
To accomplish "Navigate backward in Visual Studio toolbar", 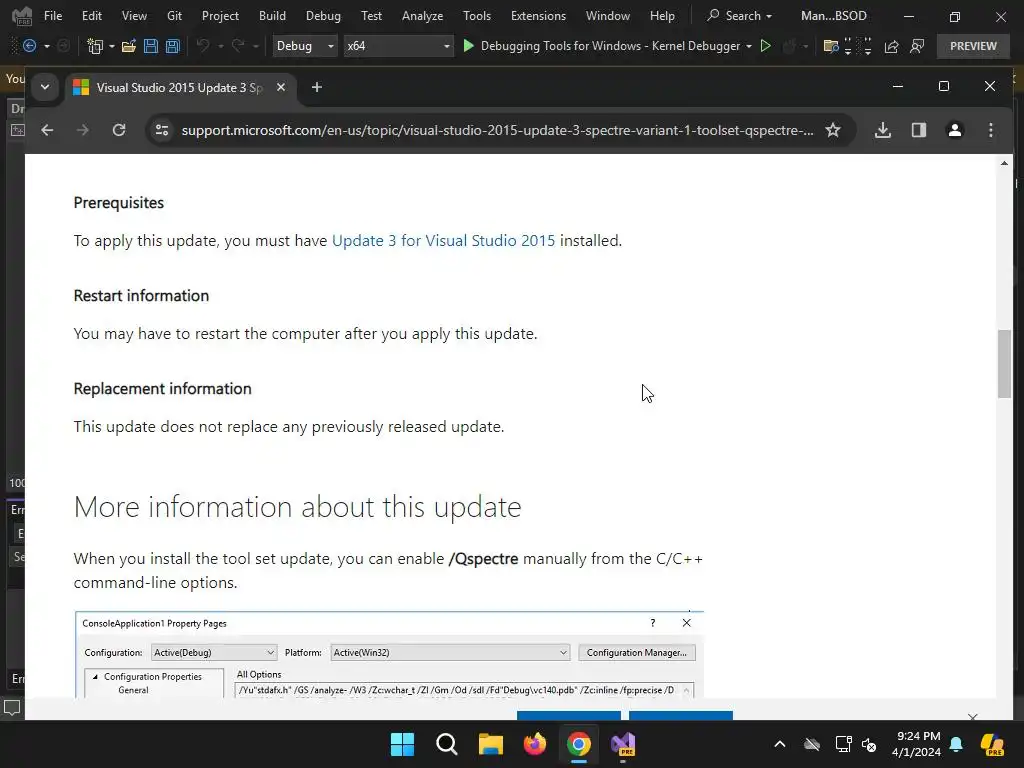I will pos(29,46).
